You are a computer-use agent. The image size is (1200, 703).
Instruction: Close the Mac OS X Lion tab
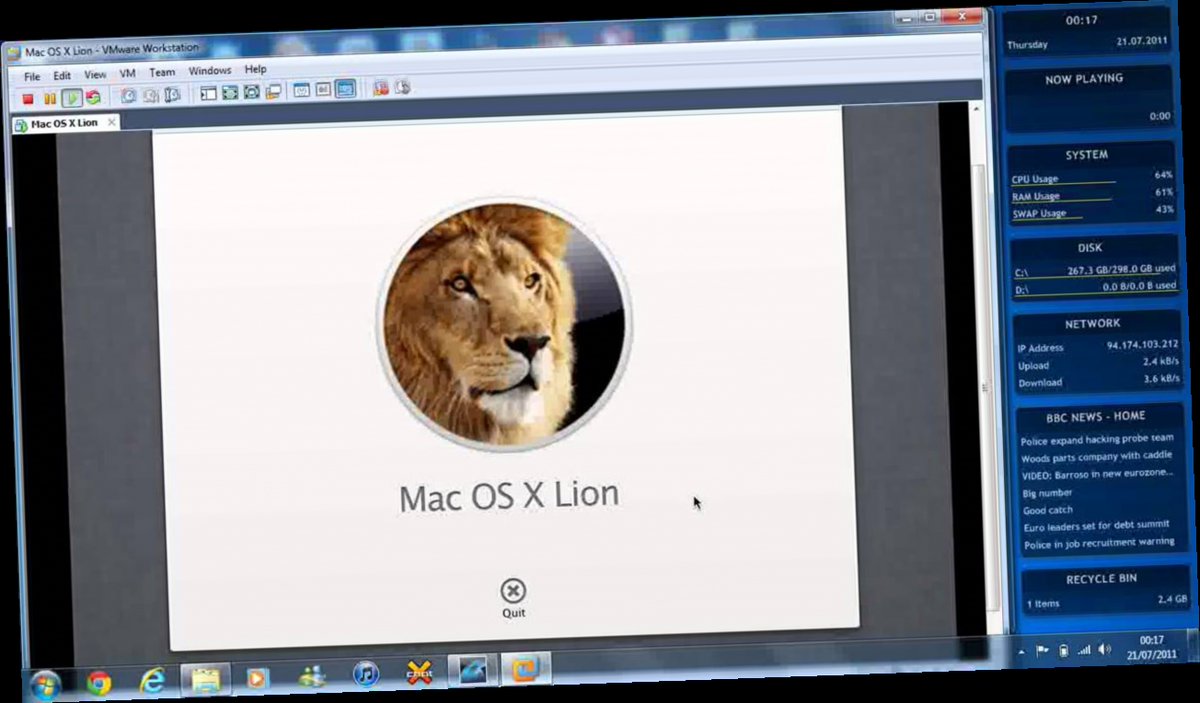click(111, 122)
